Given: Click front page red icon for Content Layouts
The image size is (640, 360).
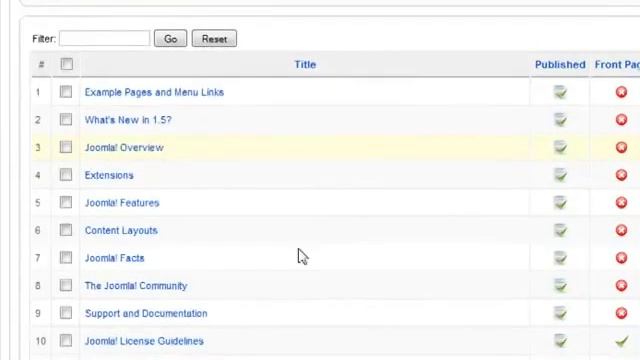Looking at the screenshot, I should [x=621, y=230].
